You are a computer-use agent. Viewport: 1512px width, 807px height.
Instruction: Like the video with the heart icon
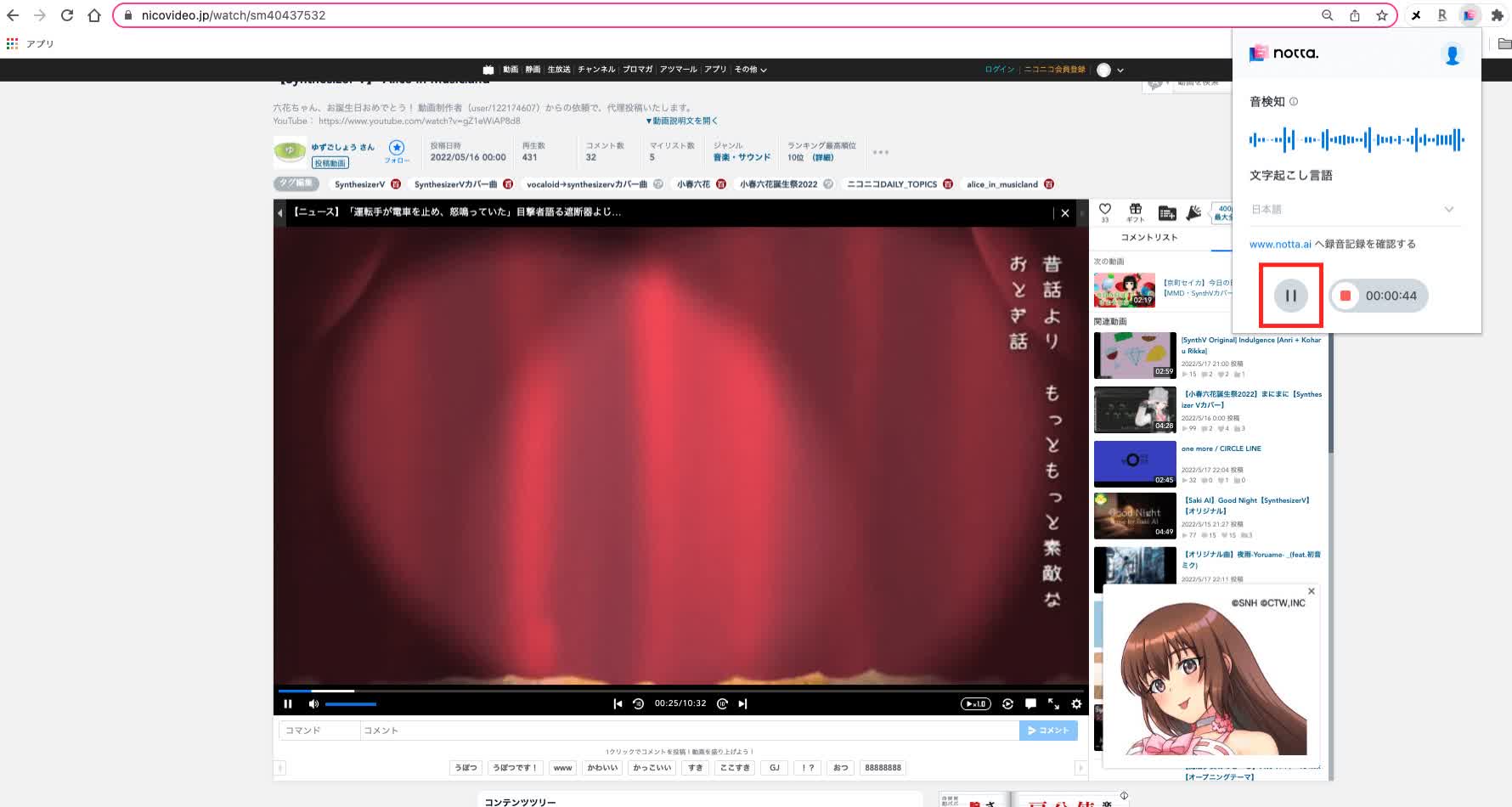pos(1105,212)
